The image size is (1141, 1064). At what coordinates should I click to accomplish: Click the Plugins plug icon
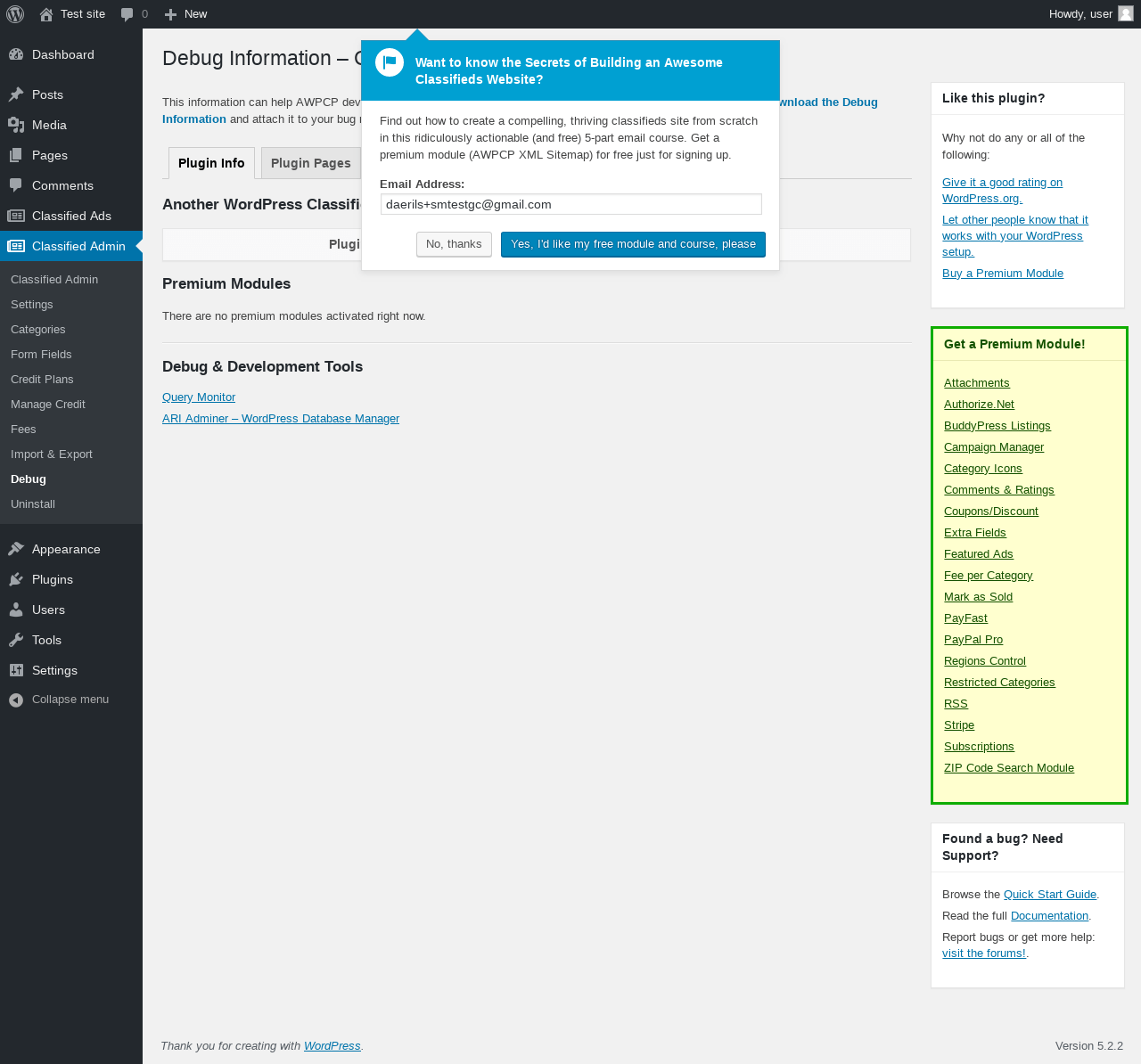point(16,579)
